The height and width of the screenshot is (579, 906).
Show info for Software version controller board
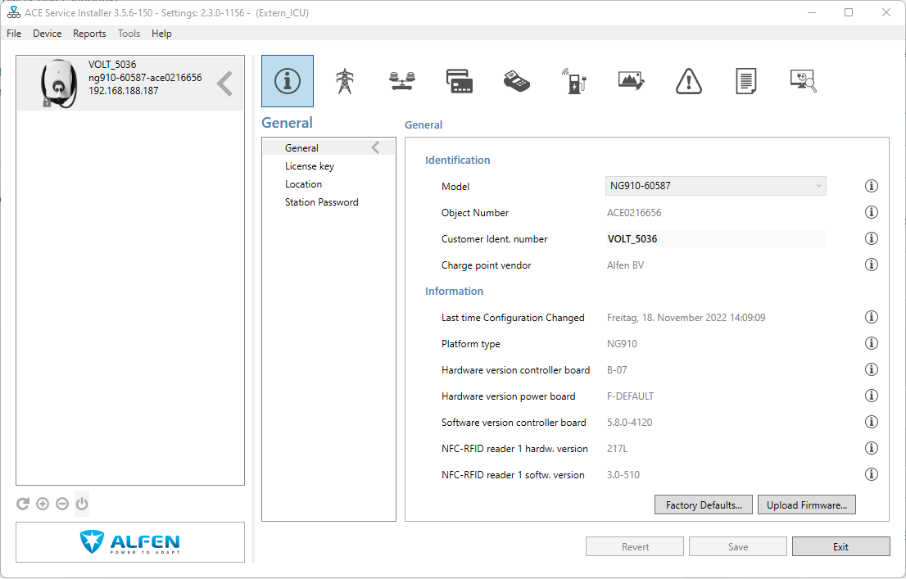pos(871,422)
